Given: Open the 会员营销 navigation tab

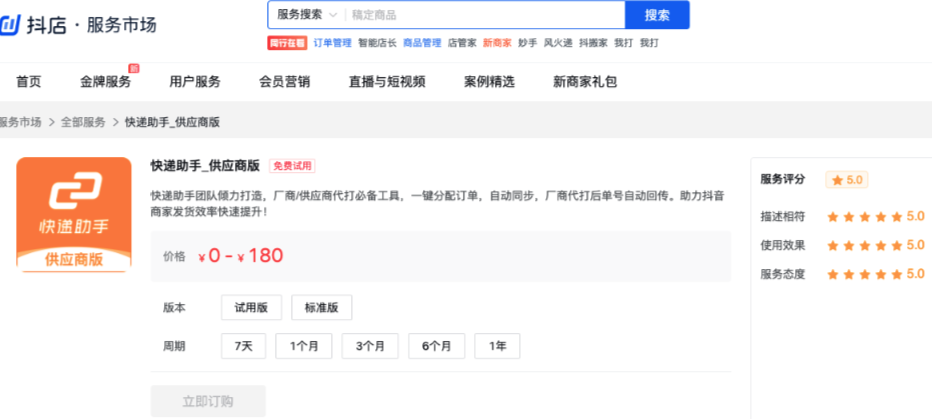Looking at the screenshot, I should tap(284, 82).
